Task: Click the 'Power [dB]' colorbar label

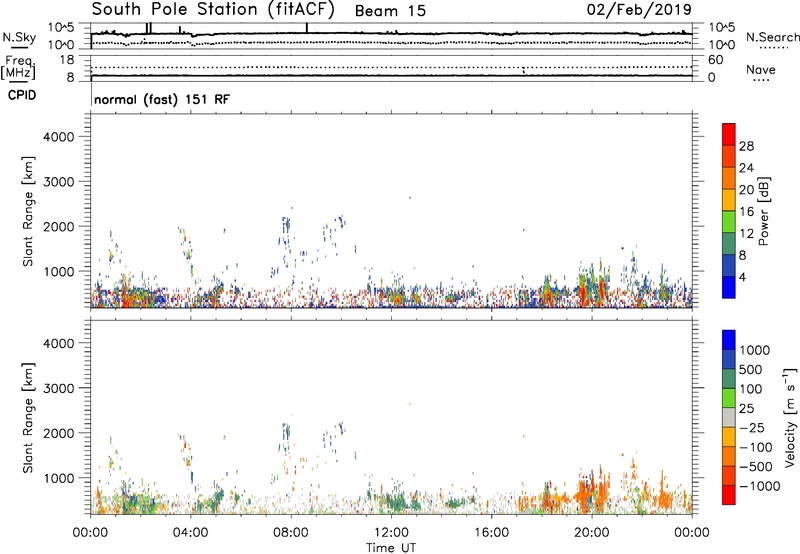Action: tap(763, 211)
